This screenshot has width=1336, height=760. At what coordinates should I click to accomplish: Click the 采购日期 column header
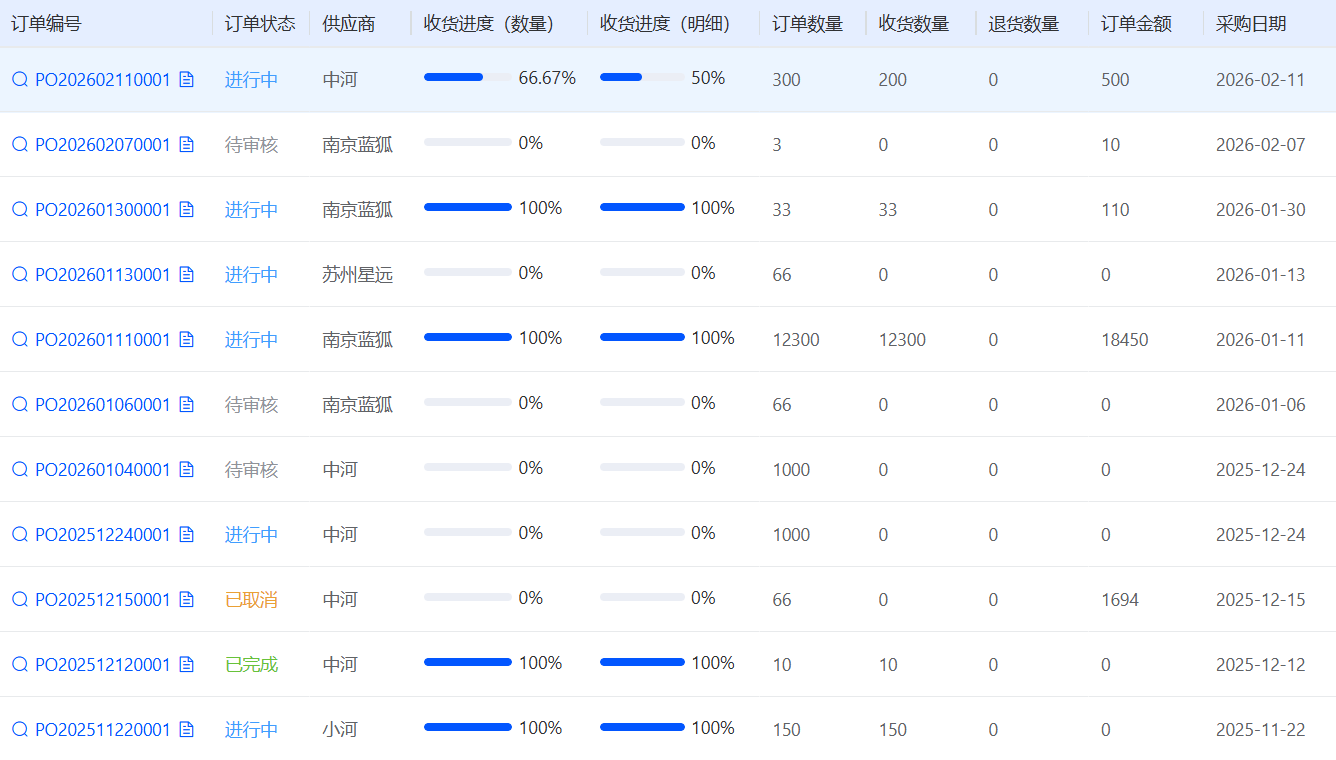[1251, 24]
